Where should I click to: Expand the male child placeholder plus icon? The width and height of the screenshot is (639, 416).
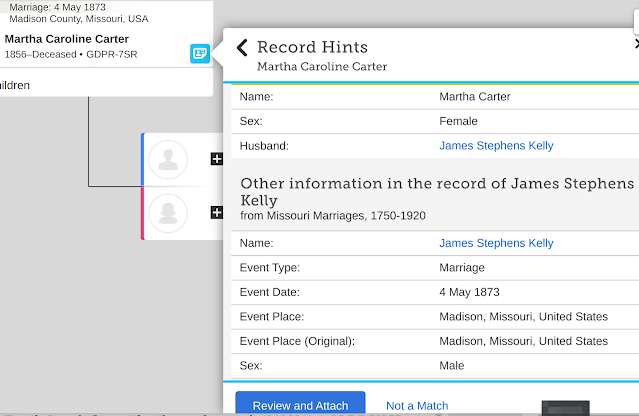pos(216,159)
